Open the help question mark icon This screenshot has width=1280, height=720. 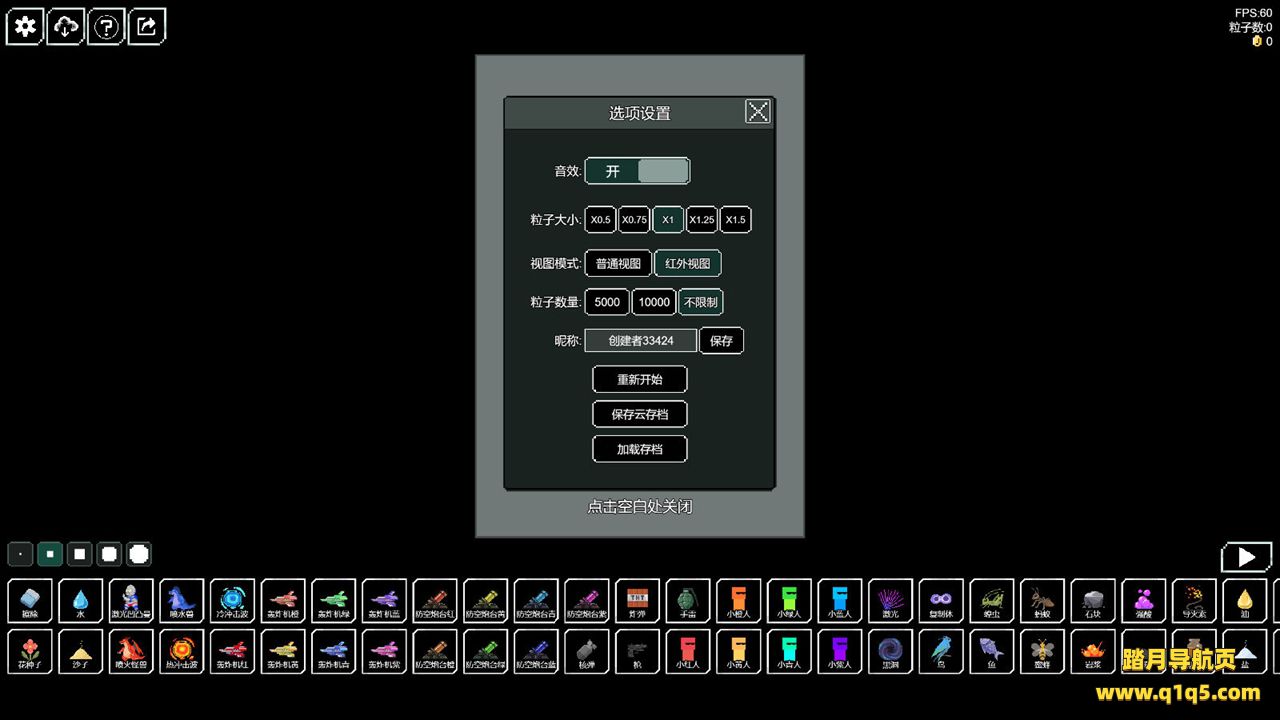tap(107, 27)
